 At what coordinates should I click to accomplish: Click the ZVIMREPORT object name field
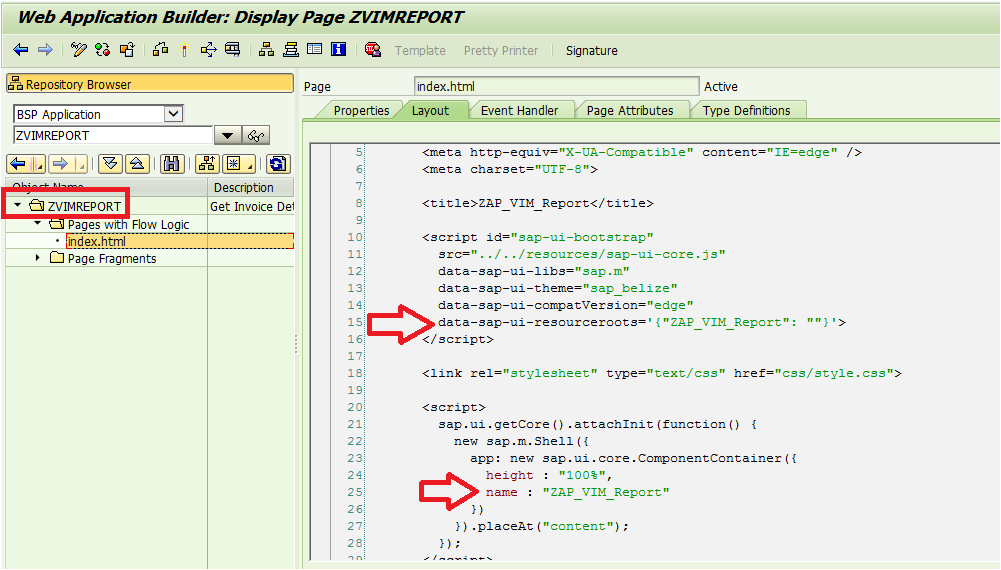tap(113, 135)
